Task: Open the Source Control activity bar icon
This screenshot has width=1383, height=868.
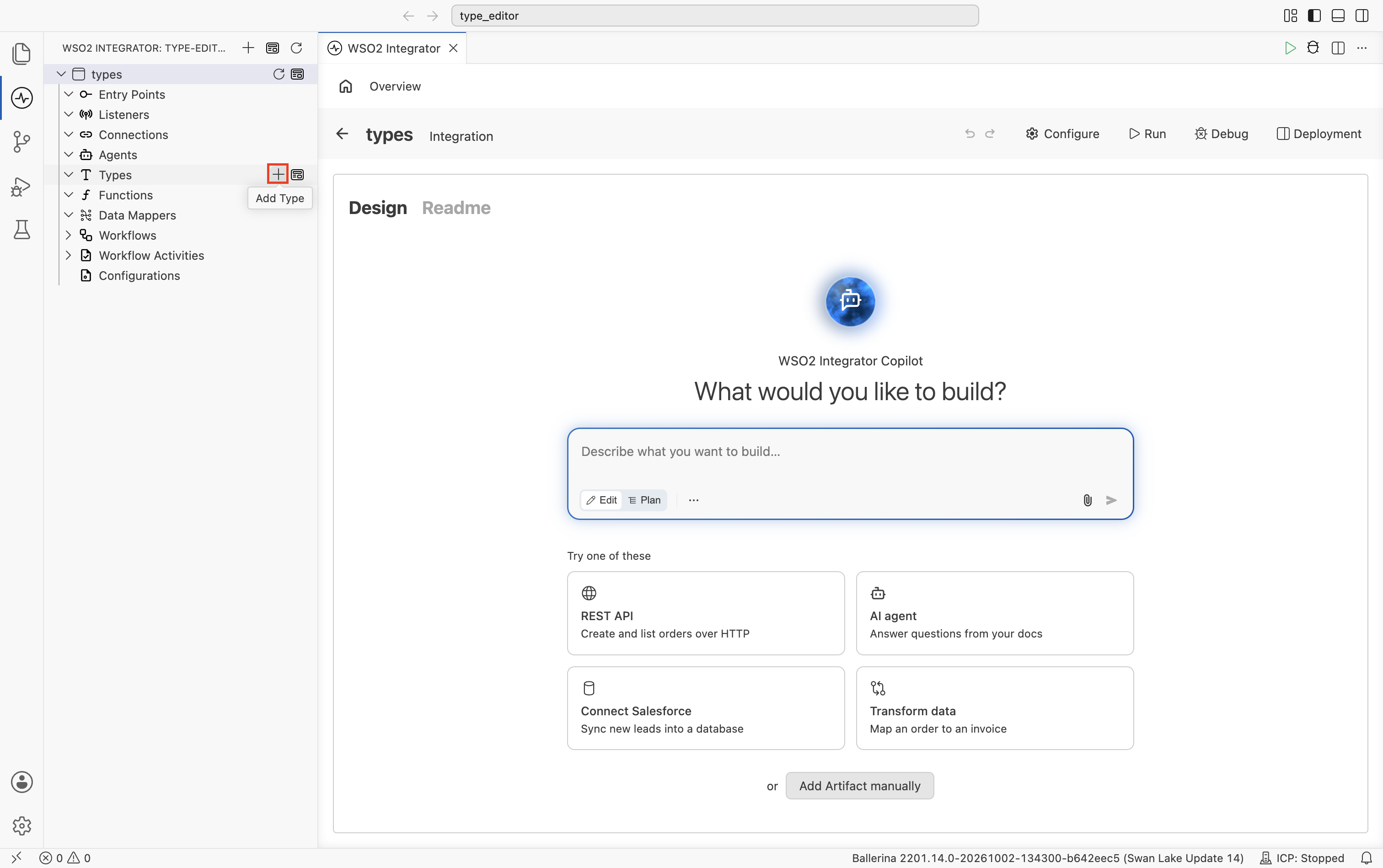Action: coord(21,141)
